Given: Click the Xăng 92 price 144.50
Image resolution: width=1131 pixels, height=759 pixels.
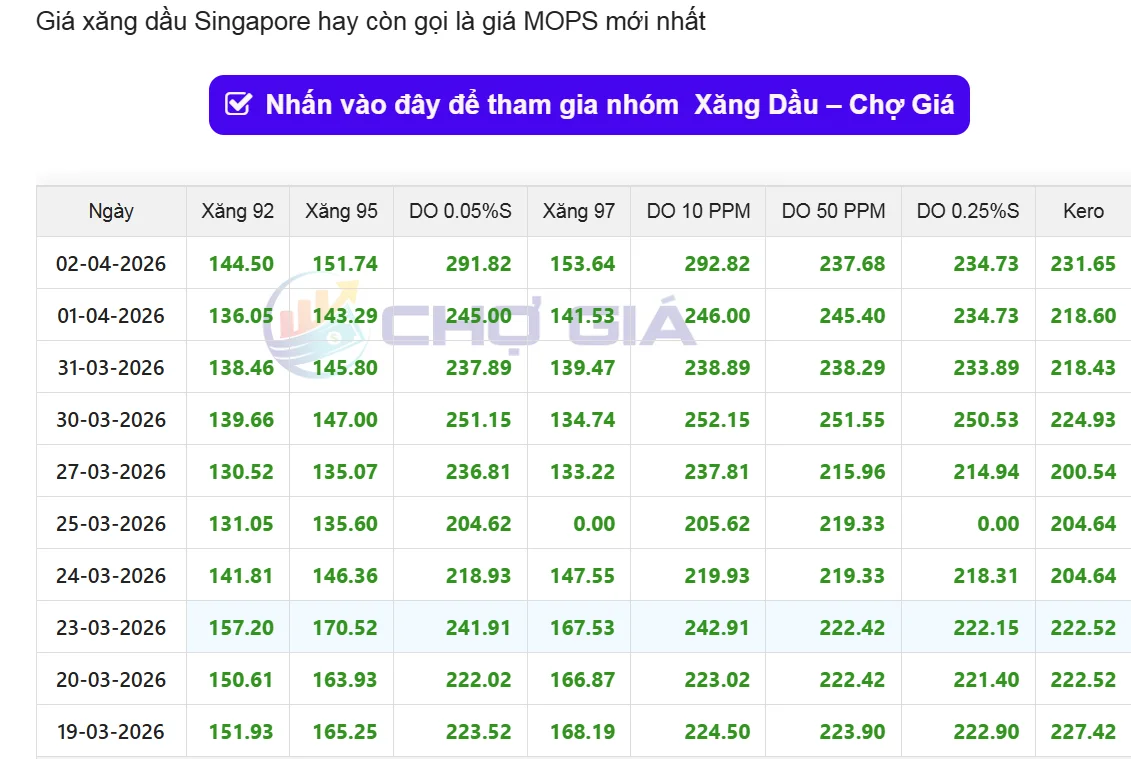Looking at the screenshot, I should click(x=241, y=264).
